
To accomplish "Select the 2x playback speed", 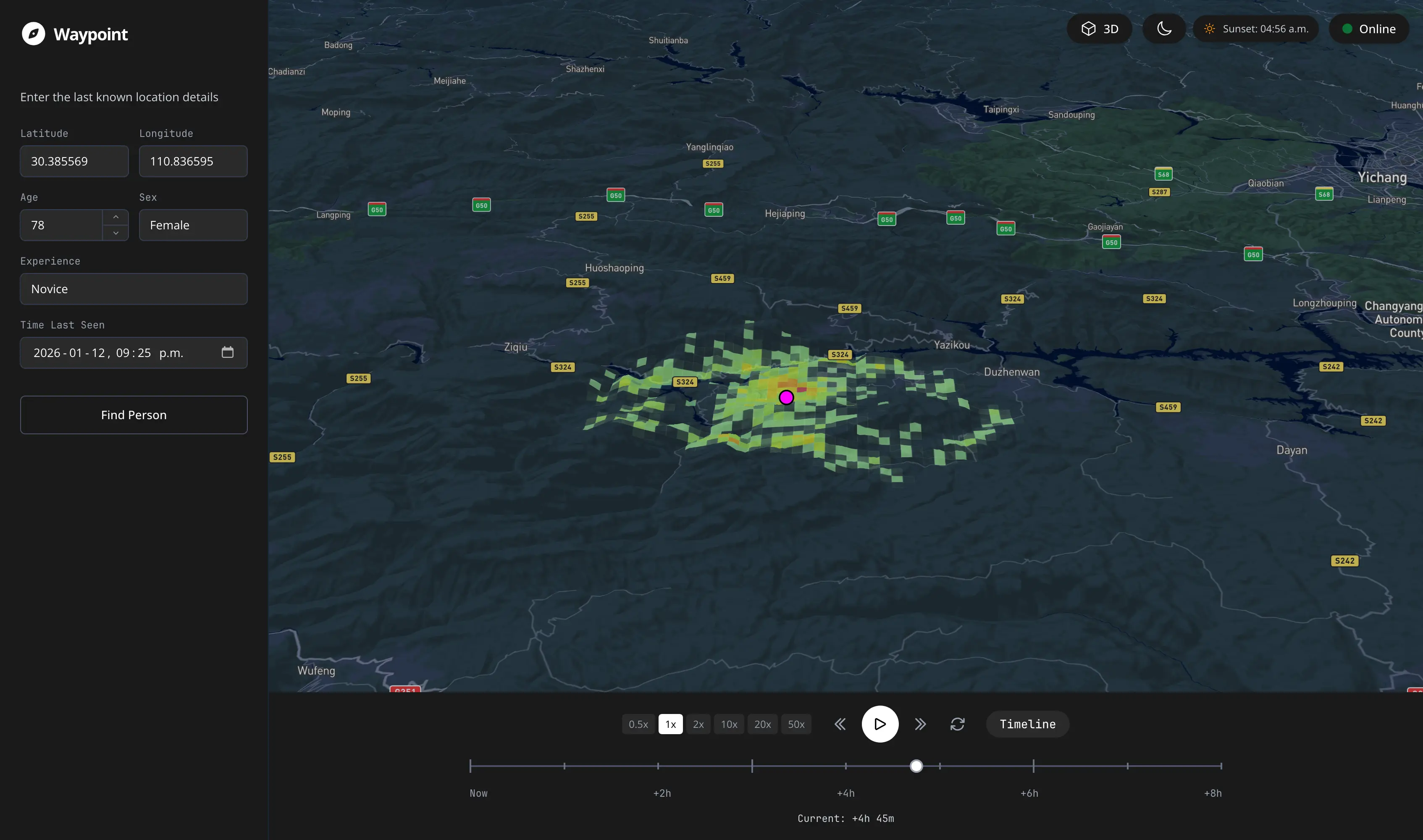I will (x=698, y=724).
